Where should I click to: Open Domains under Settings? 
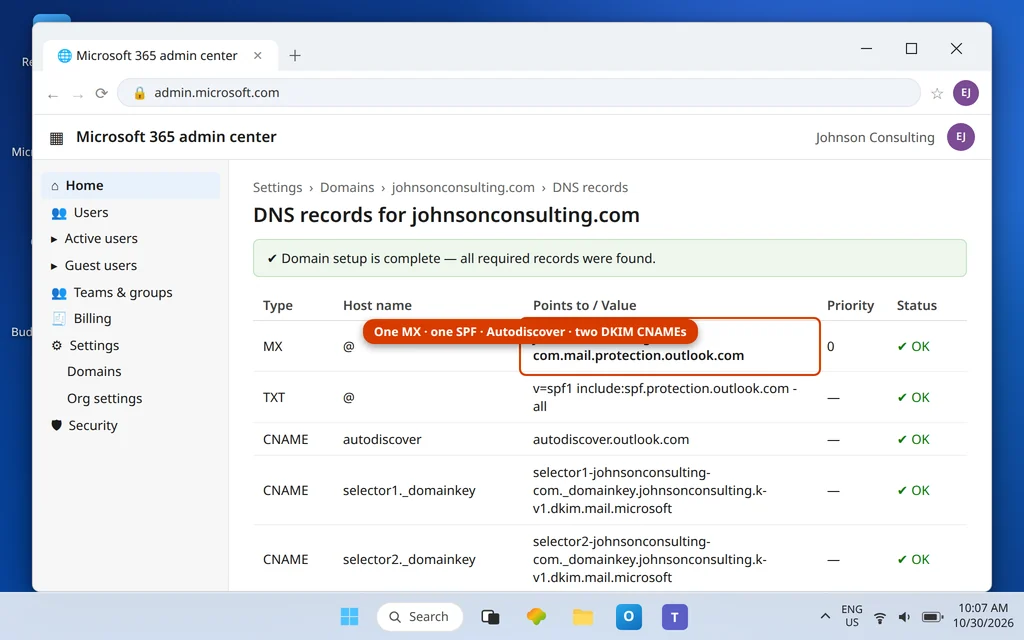94,372
